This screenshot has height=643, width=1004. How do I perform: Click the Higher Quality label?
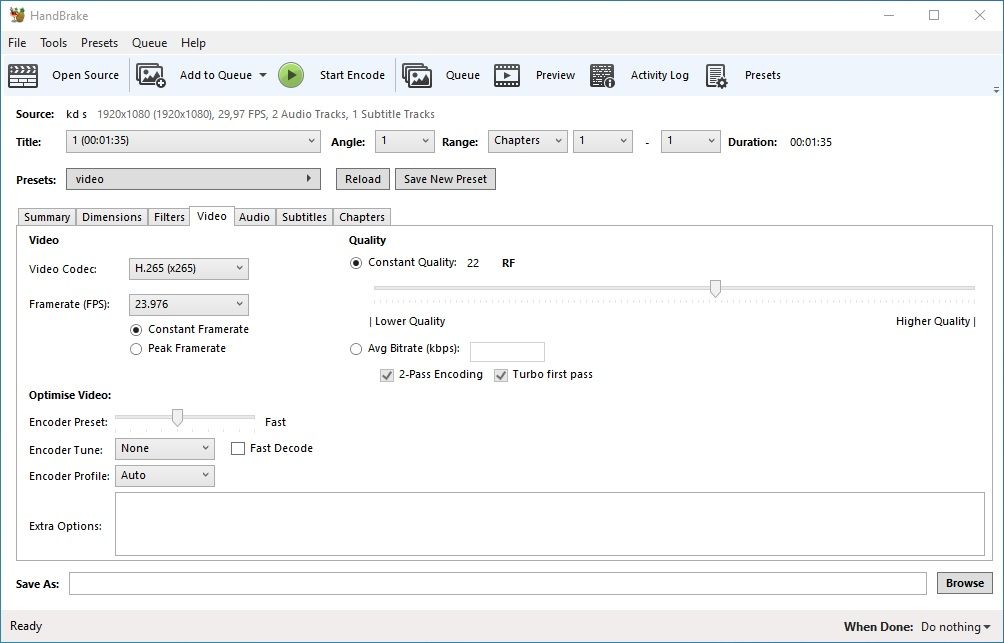click(935, 322)
